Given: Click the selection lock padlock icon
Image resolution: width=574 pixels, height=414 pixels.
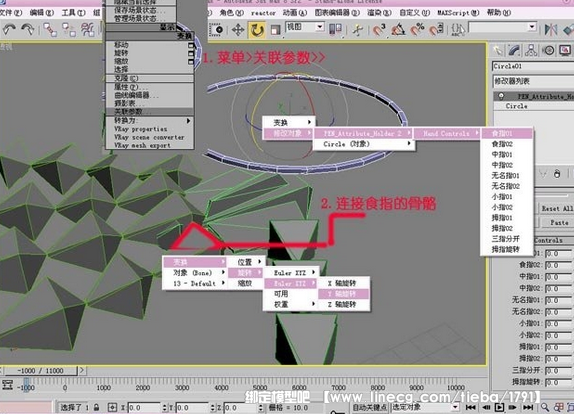Looking at the screenshot, I should point(96,407).
